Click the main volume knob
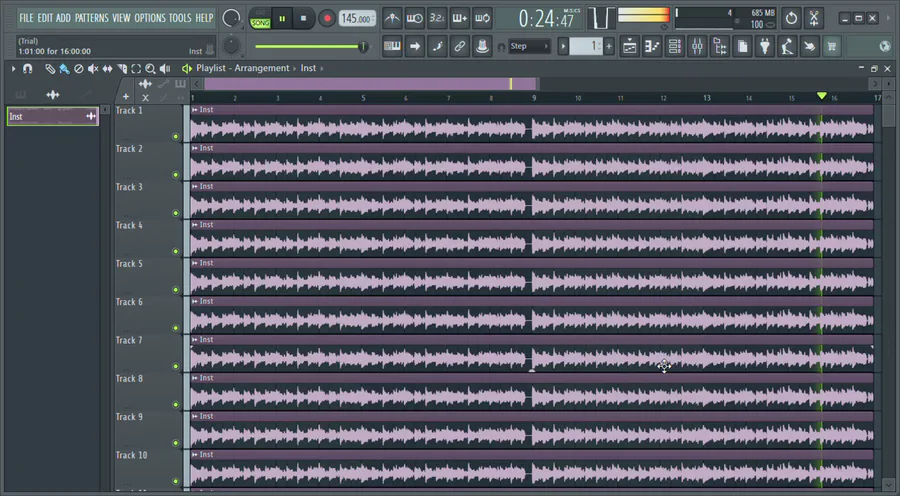 231,18
